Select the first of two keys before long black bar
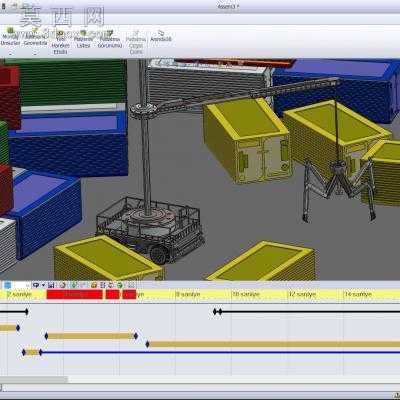 [215, 312]
